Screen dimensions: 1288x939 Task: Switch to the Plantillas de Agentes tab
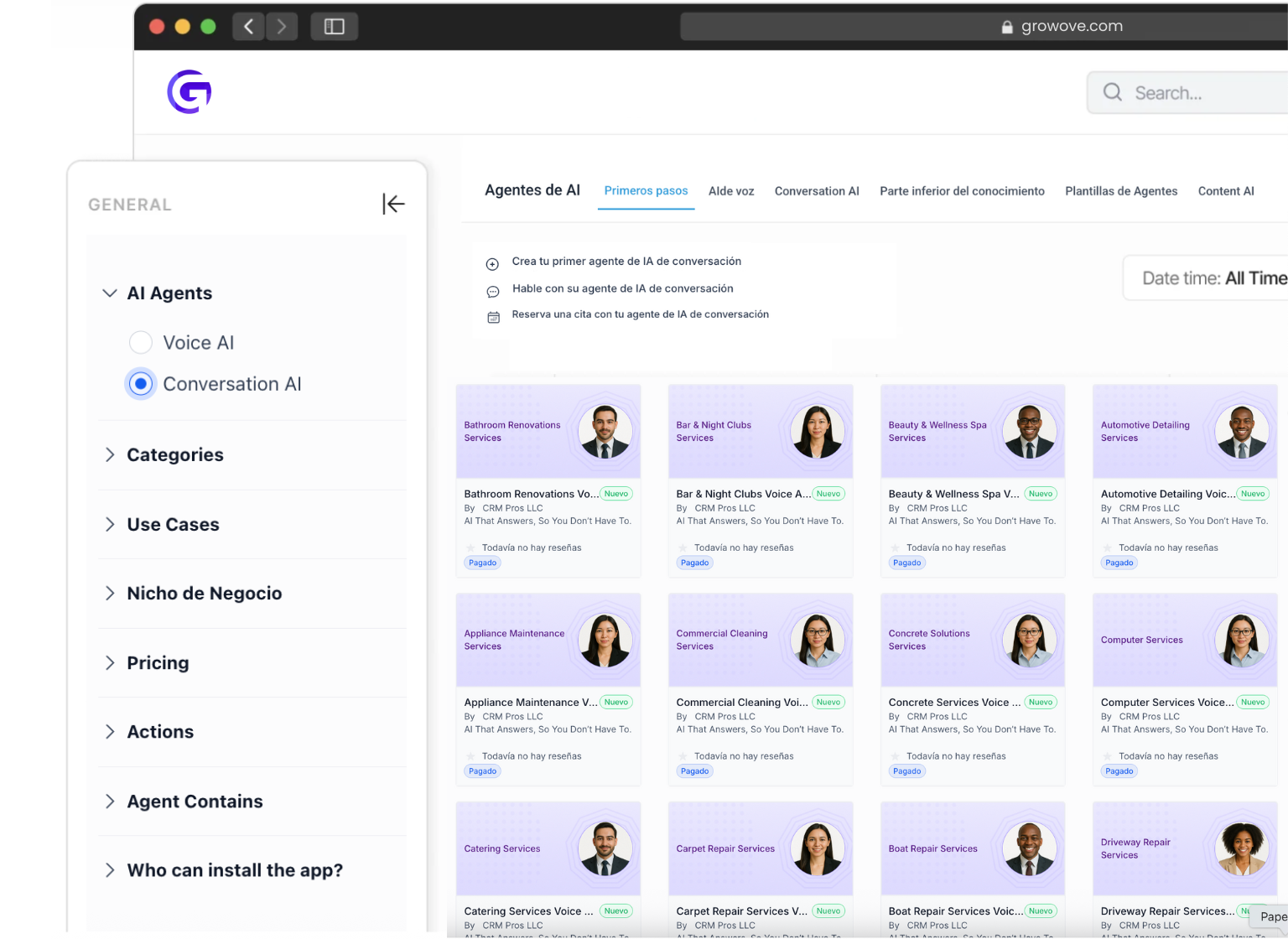pos(1120,191)
